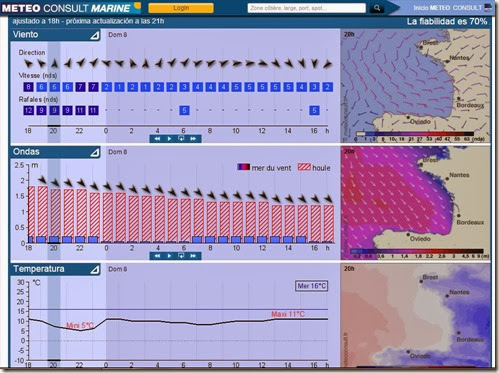Open the wind map thumbnail
Screen dimensions: 499x373
point(415,86)
